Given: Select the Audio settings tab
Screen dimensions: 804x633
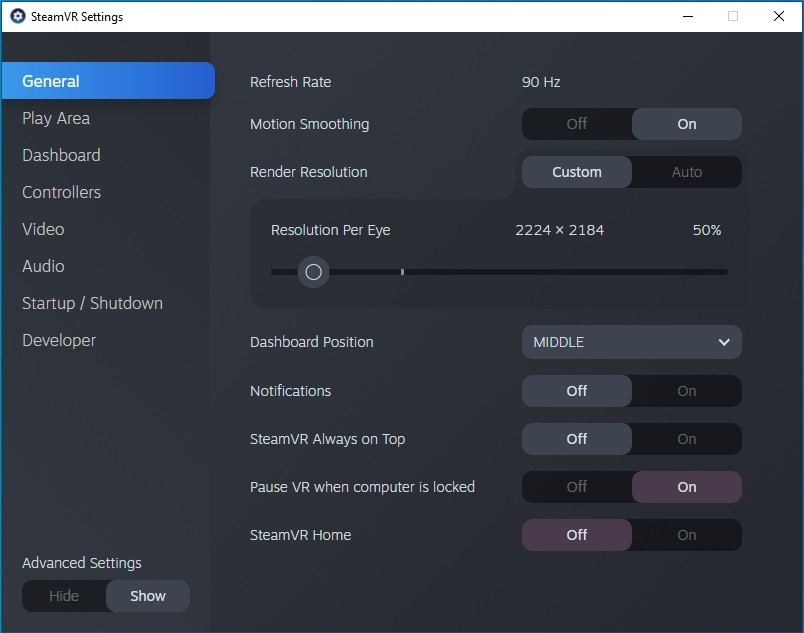Looking at the screenshot, I should tap(43, 266).
